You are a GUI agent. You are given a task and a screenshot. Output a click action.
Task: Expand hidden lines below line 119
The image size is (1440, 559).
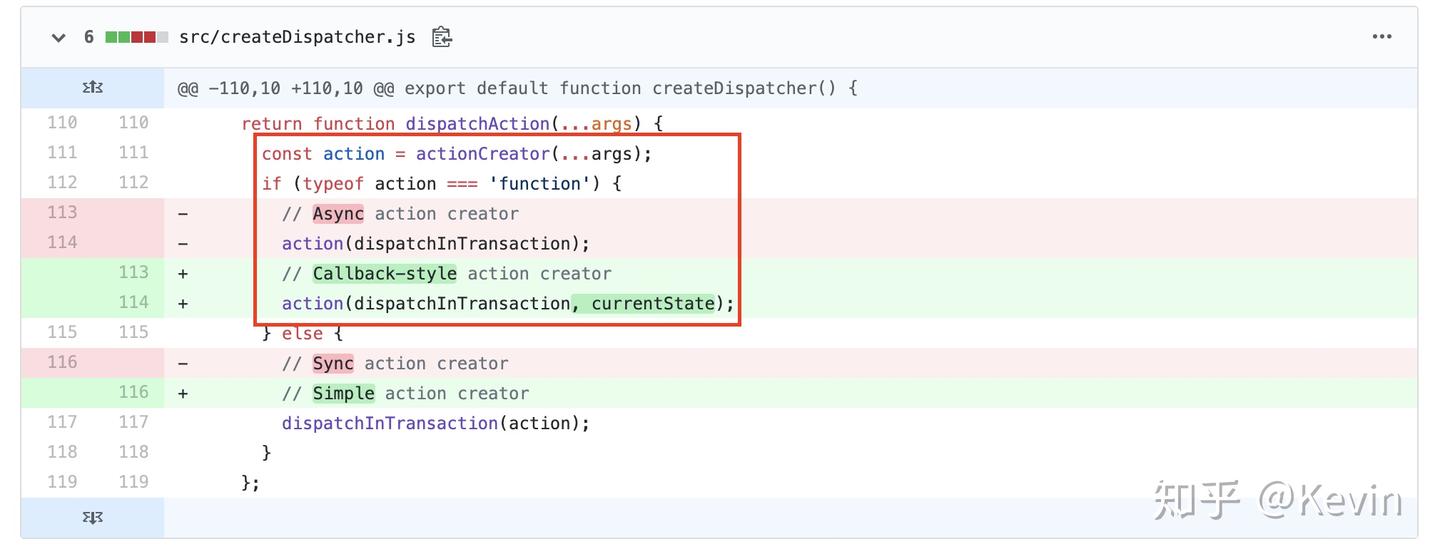click(92, 517)
